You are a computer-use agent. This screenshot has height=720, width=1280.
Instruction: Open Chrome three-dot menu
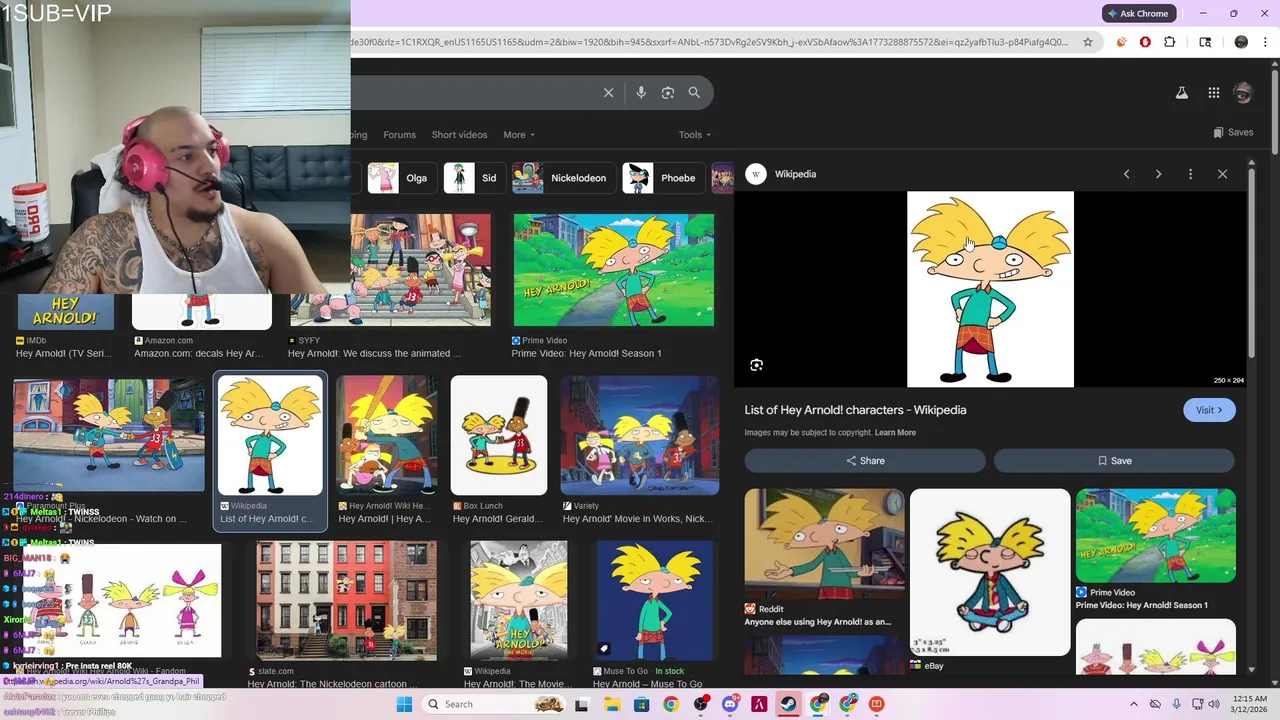pyautogui.click(x=1265, y=42)
